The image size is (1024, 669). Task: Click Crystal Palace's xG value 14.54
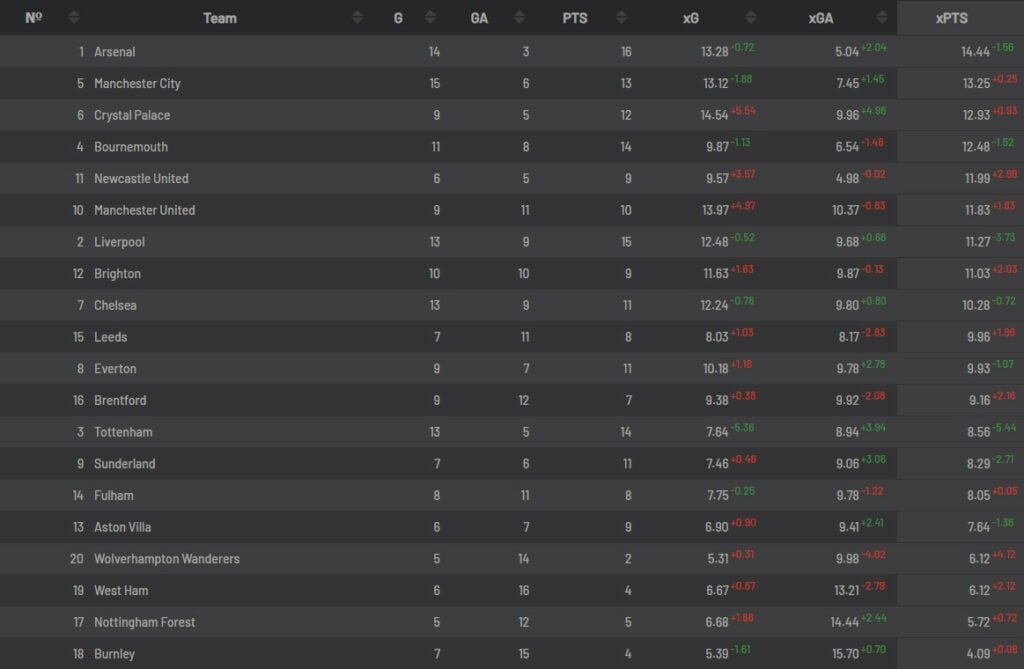715,116
